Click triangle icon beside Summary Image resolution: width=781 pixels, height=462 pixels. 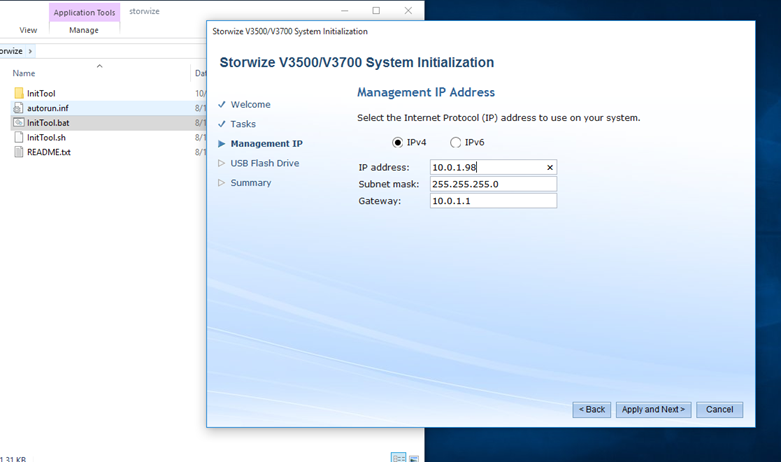coord(222,183)
